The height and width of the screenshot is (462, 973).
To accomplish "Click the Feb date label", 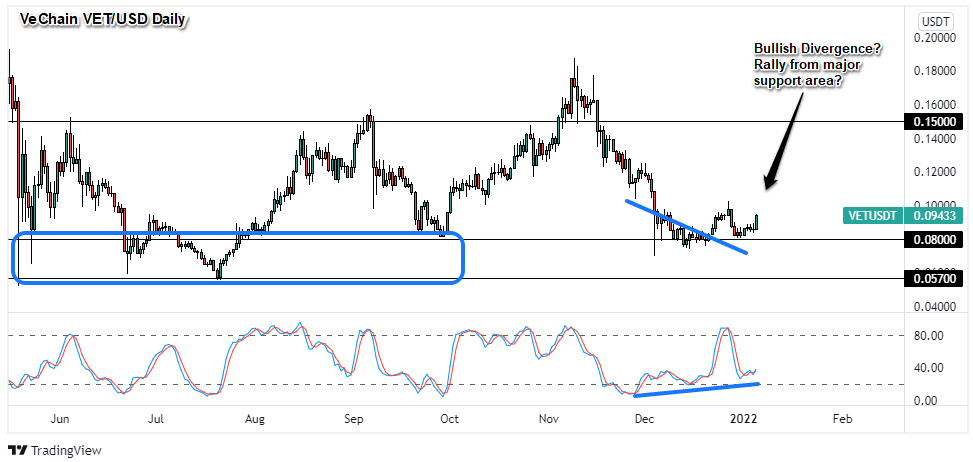I will (841, 419).
